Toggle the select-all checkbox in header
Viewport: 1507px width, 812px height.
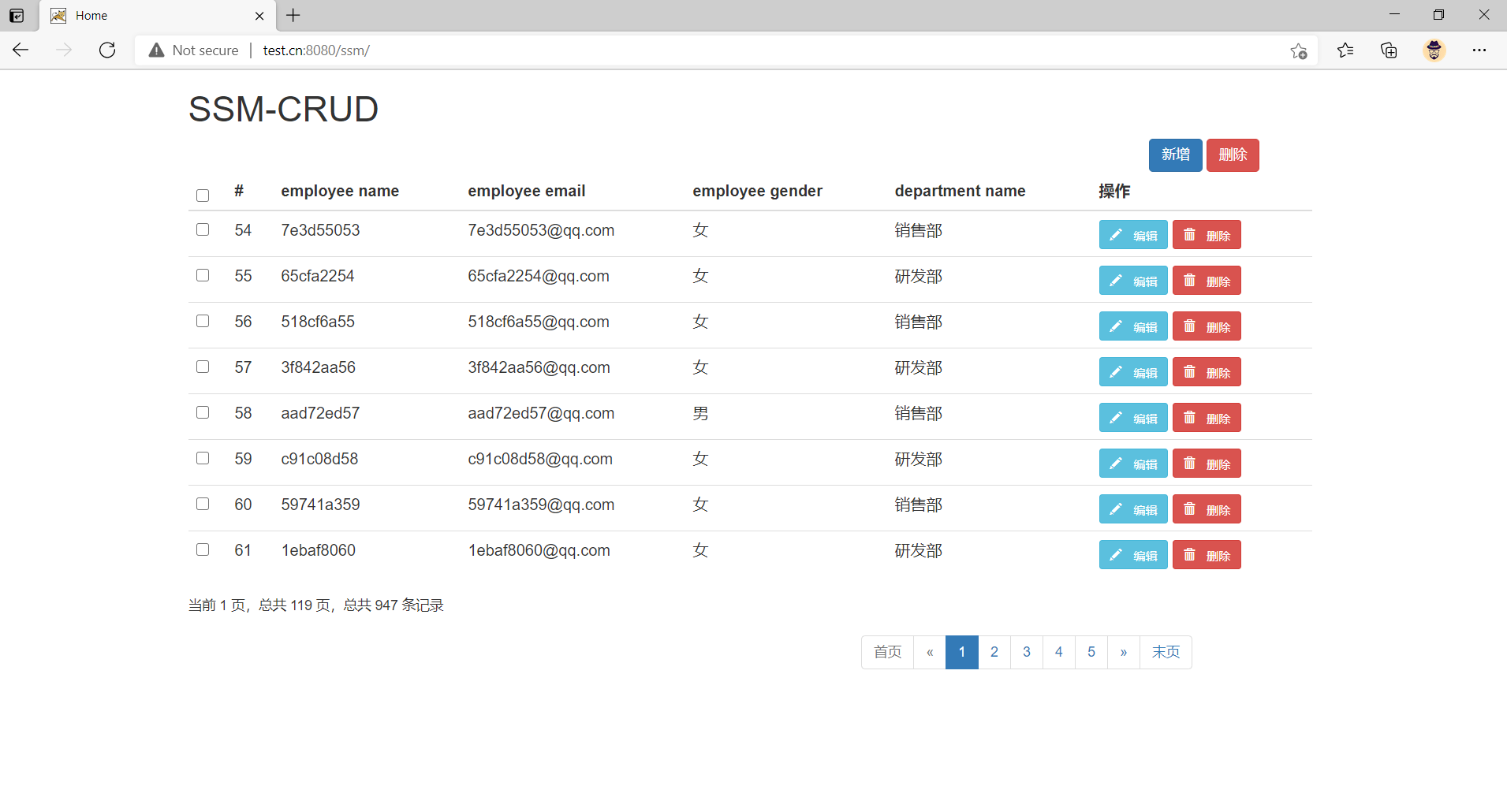[203, 196]
